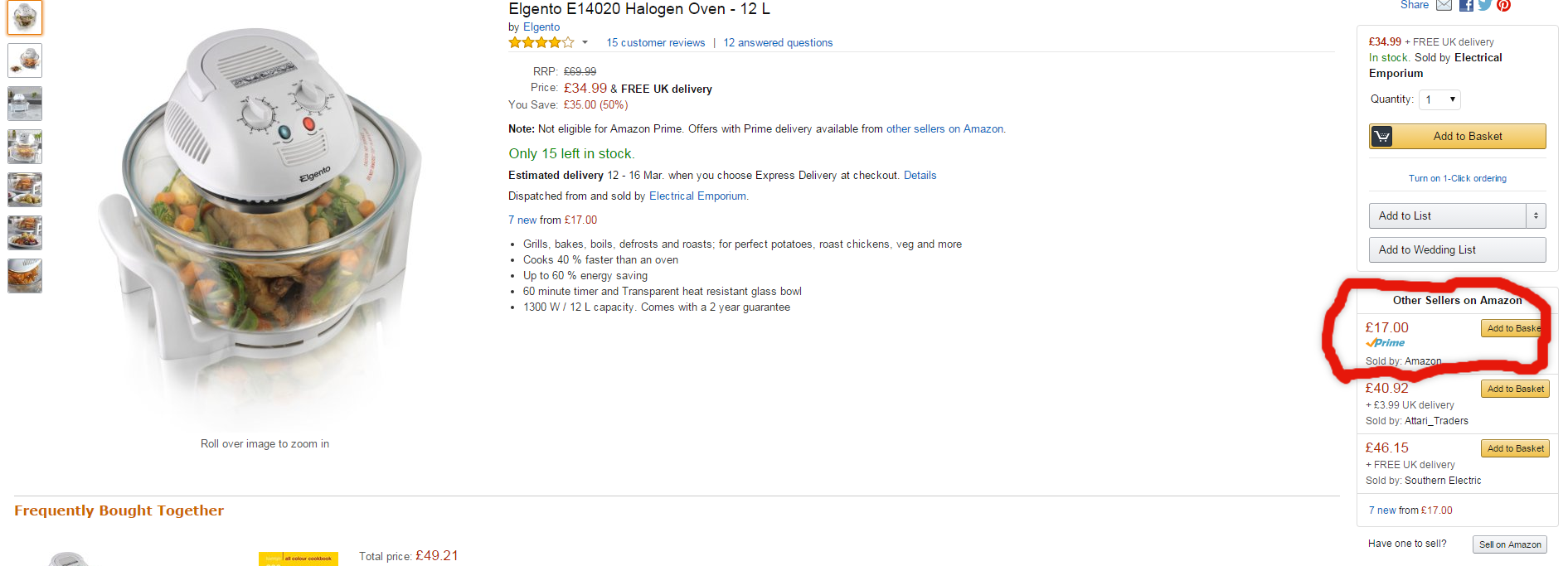
Task: Share via the email envelope icon
Action: tap(1444, 5)
